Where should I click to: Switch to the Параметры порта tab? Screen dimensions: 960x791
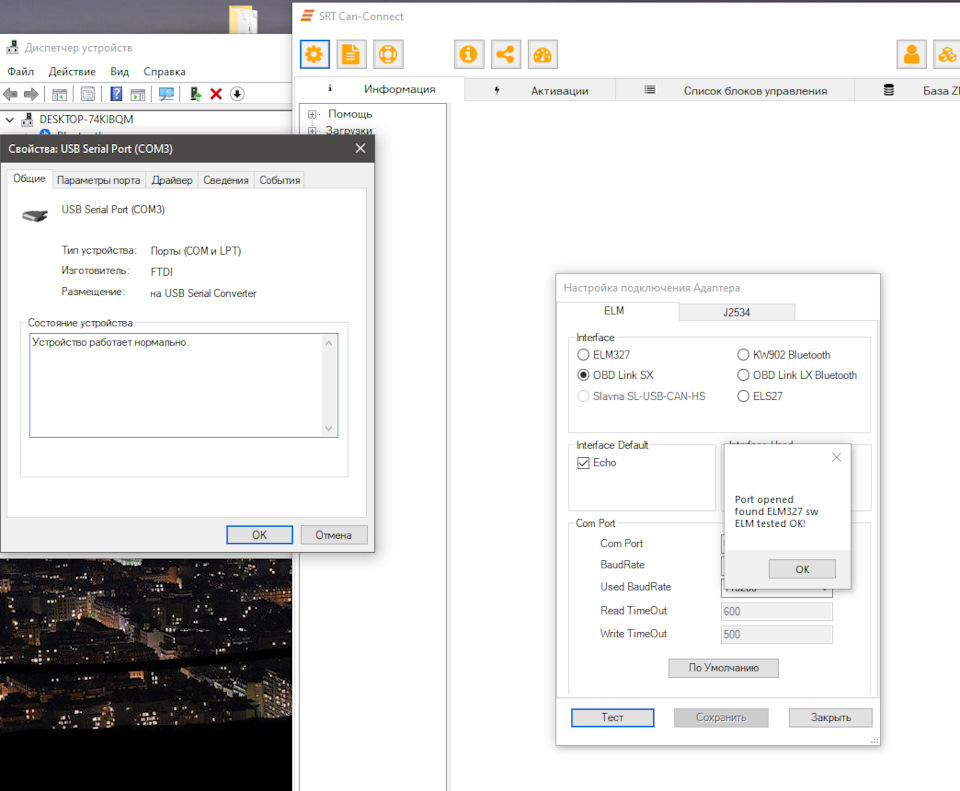tap(99, 180)
